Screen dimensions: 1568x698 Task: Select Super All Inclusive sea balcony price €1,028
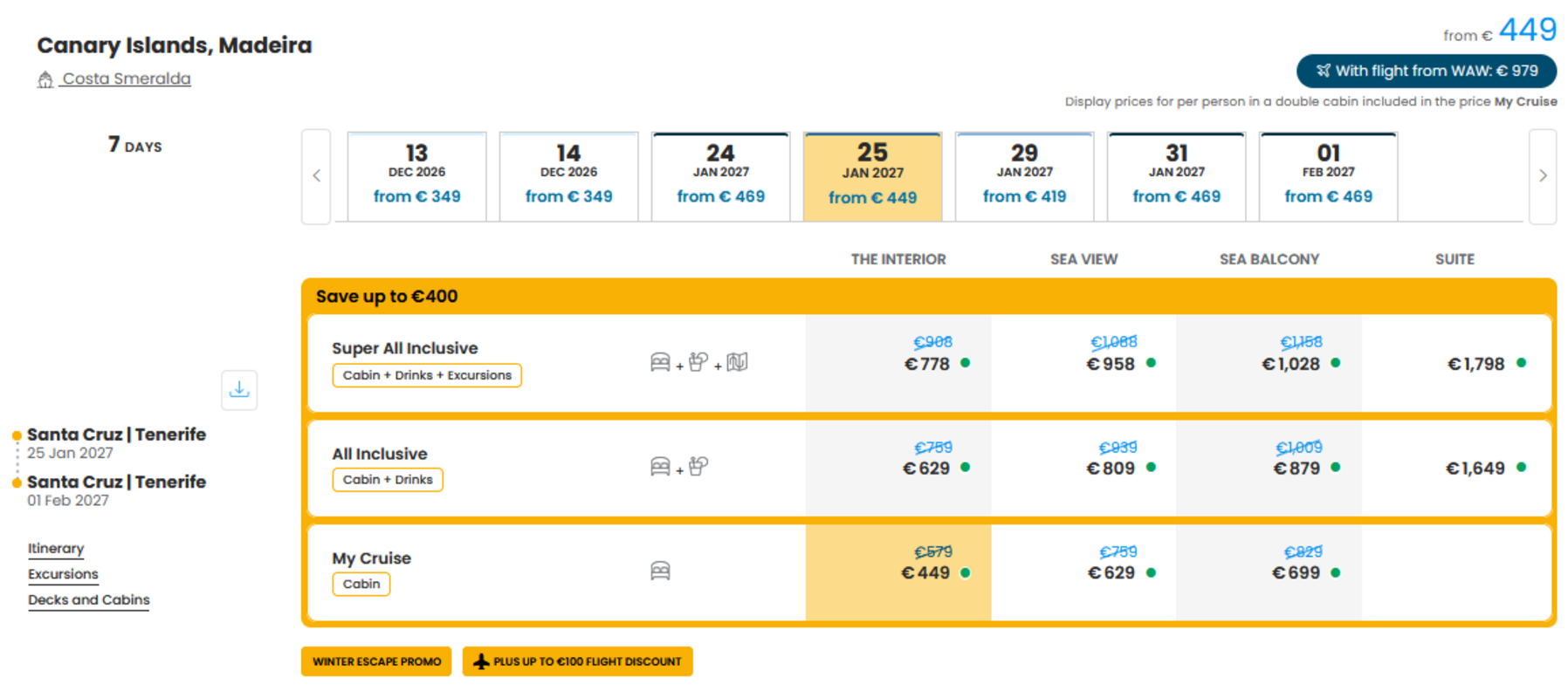(1291, 364)
